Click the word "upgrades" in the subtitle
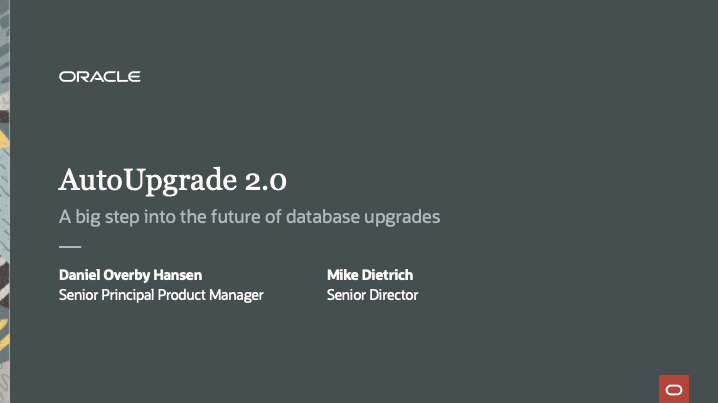 [x=402, y=216]
